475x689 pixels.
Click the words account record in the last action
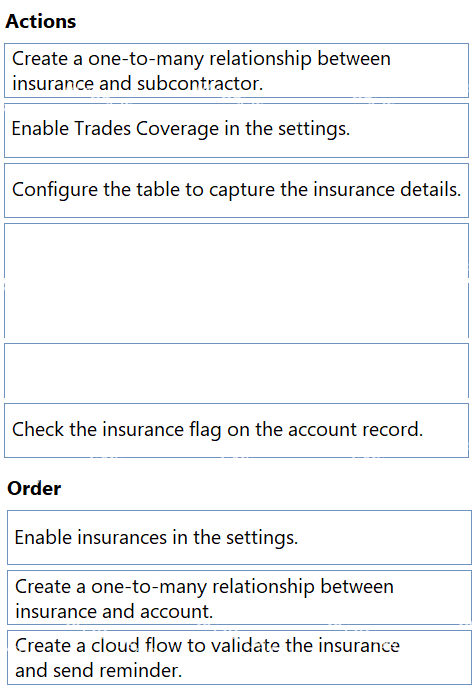click(355, 429)
